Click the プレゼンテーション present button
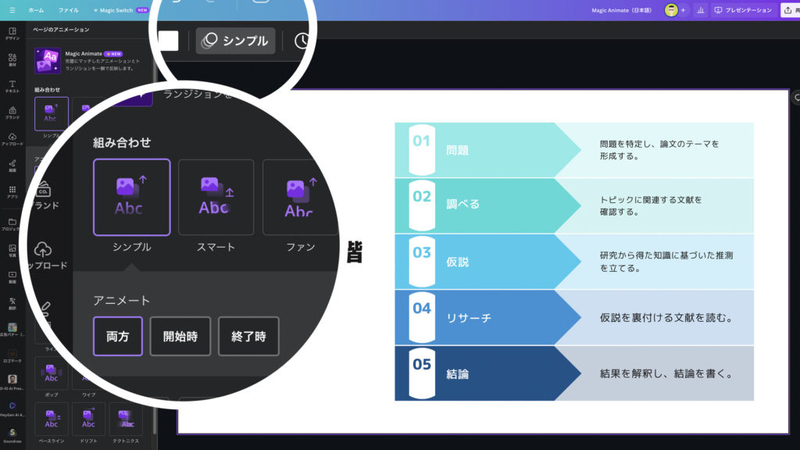This screenshot has height=450, width=800. pos(743,10)
